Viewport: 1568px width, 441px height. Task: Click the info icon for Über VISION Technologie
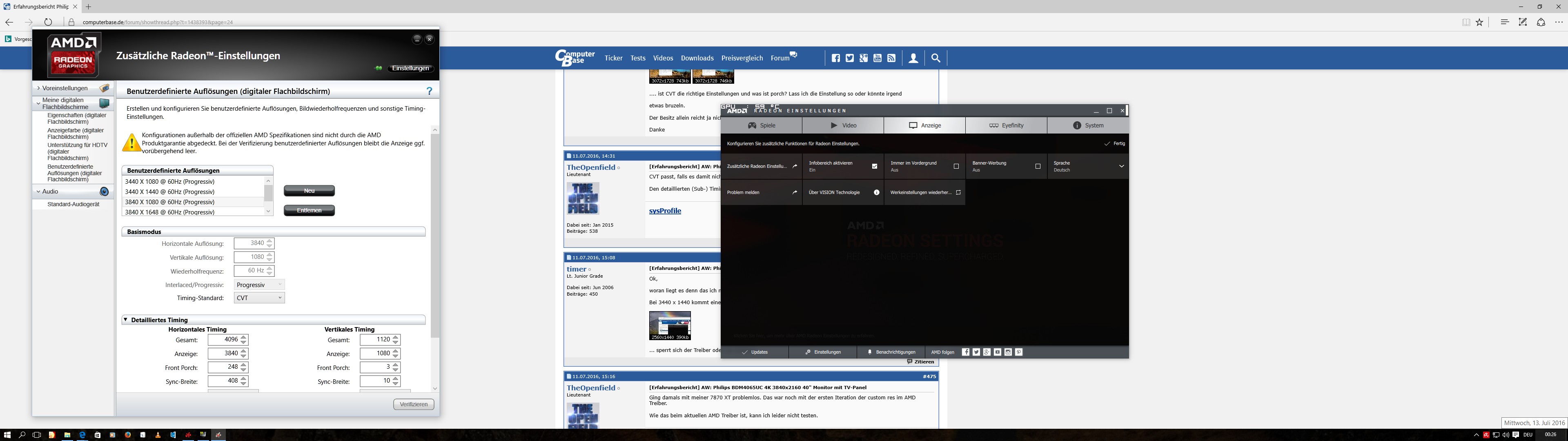click(x=877, y=192)
